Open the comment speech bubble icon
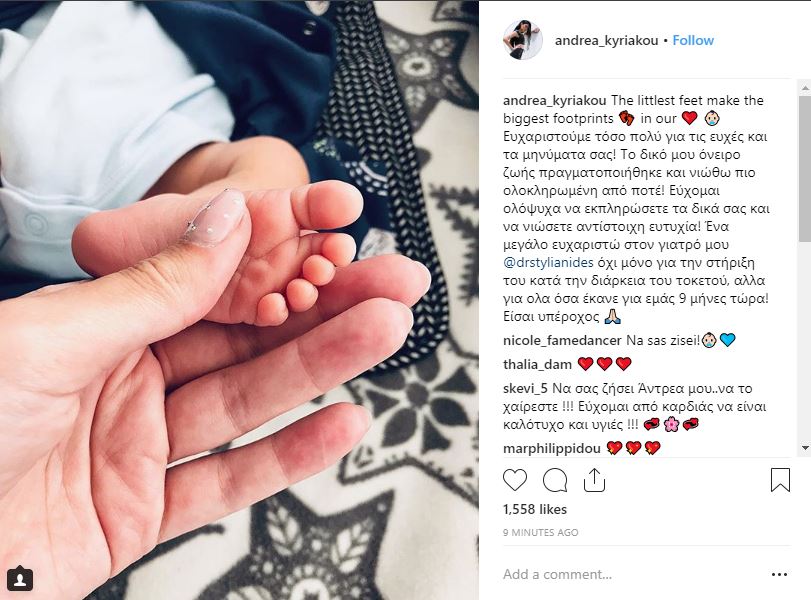The image size is (811, 600). [555, 480]
